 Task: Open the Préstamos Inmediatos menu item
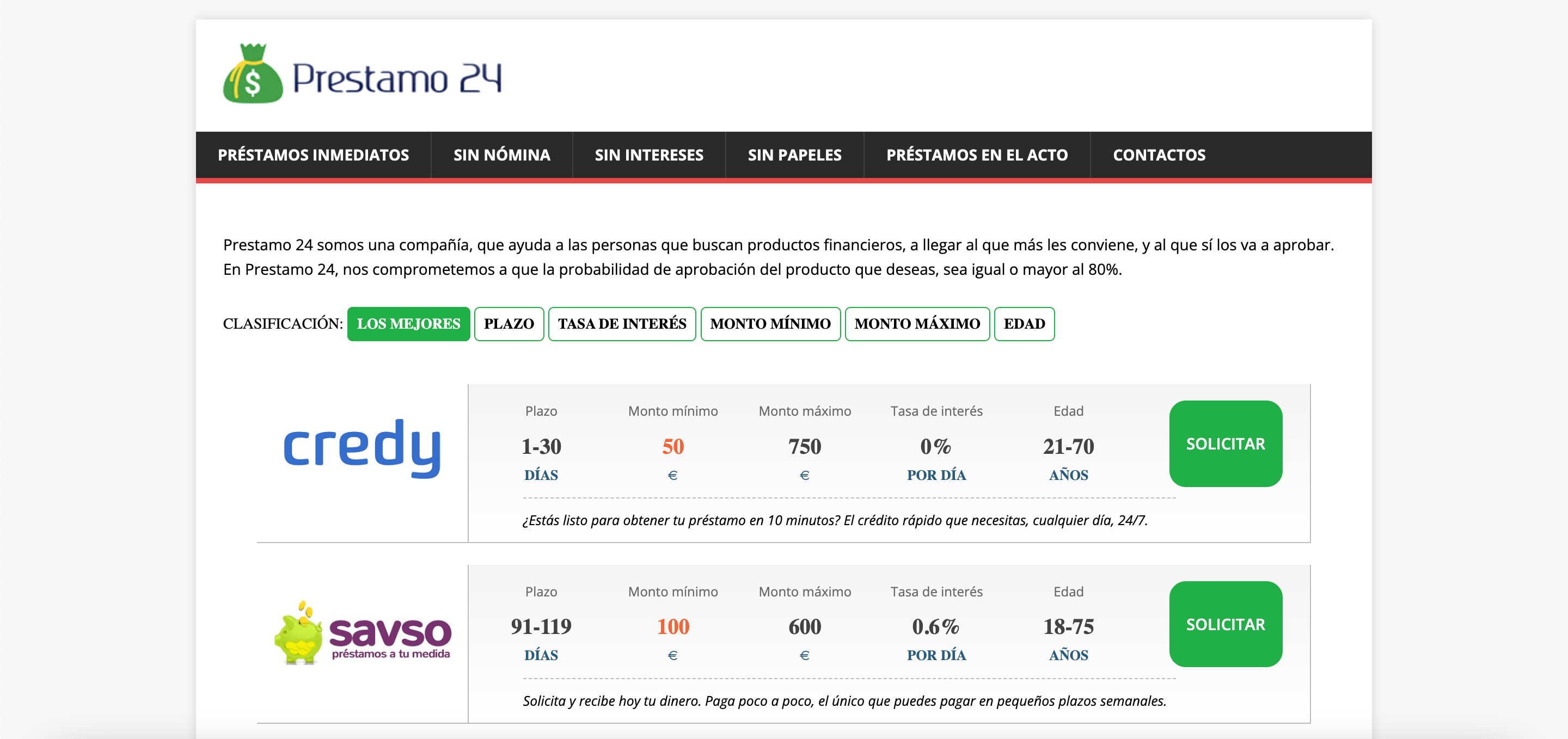click(x=314, y=155)
